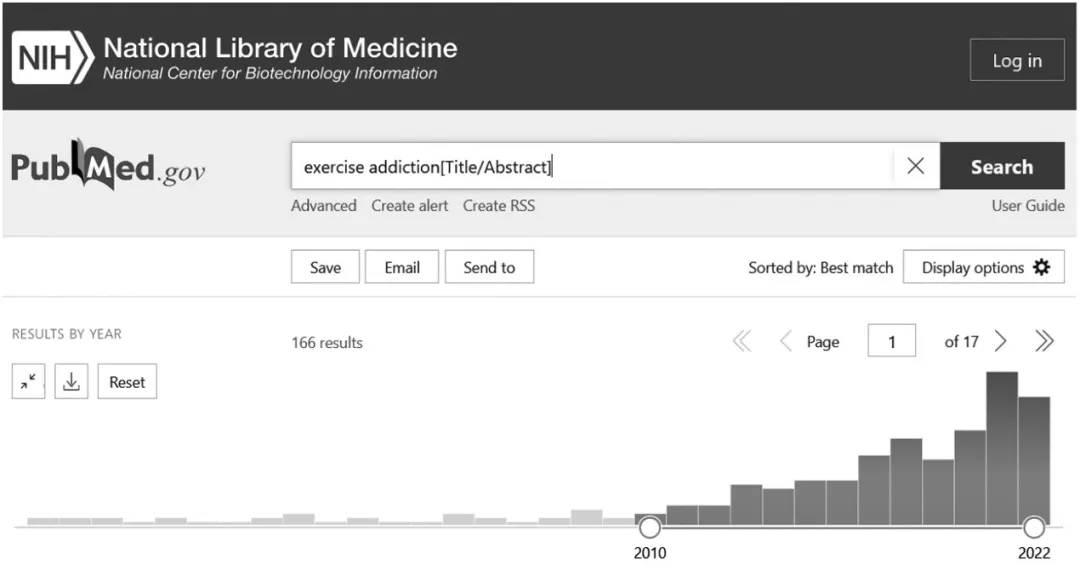The width and height of the screenshot is (1080, 576).
Task: Click the Search button
Action: pos(1001,167)
